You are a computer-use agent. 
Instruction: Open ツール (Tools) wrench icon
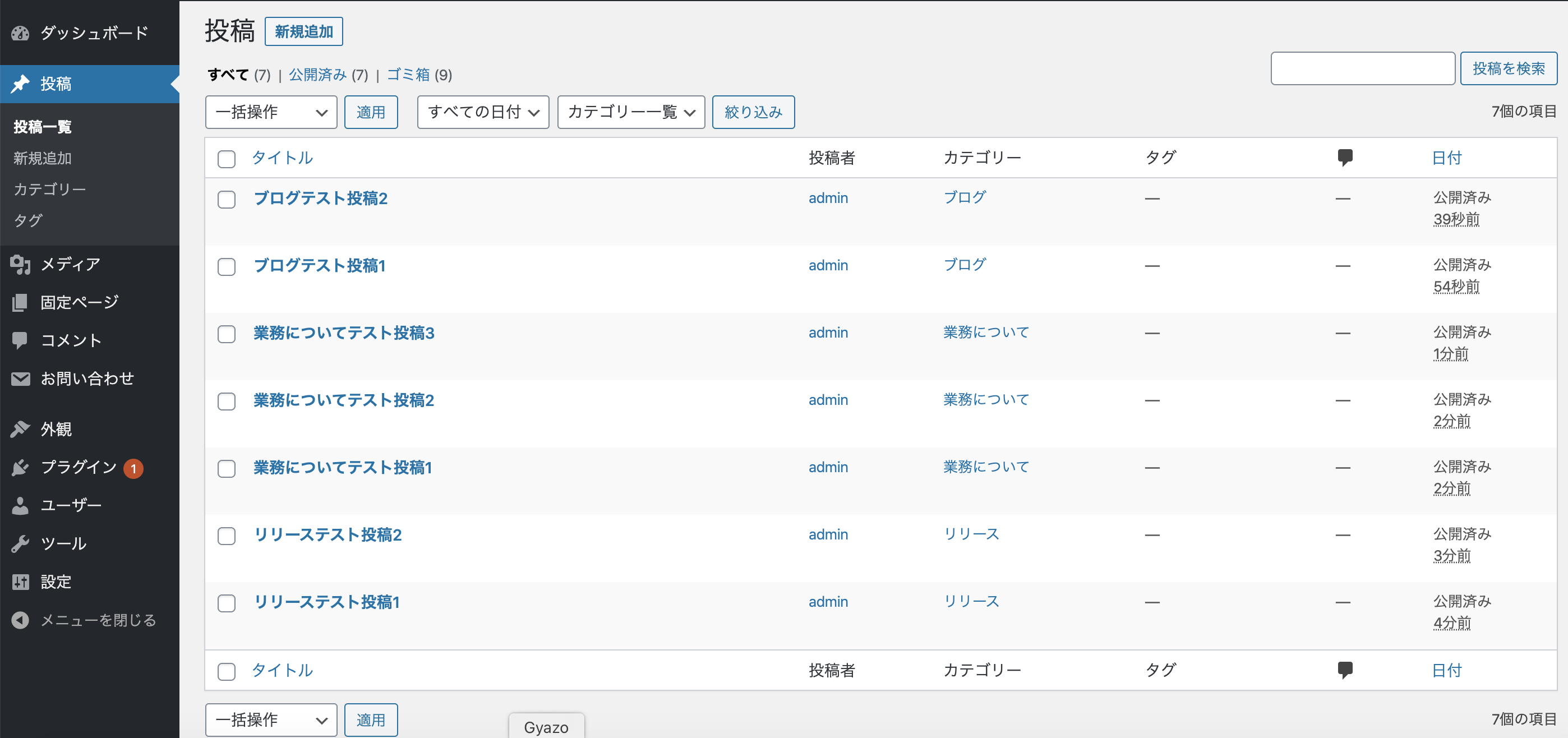coord(20,542)
